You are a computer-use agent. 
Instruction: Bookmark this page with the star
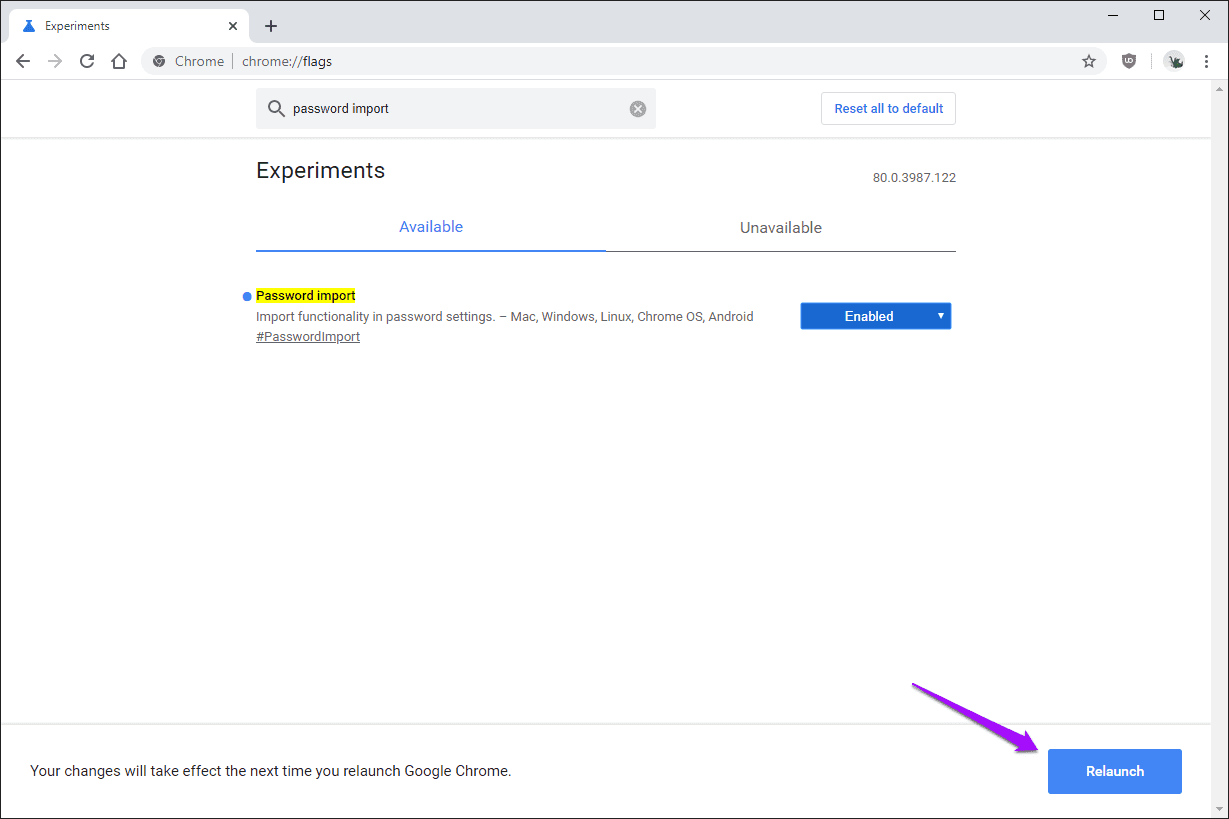pyautogui.click(x=1089, y=61)
